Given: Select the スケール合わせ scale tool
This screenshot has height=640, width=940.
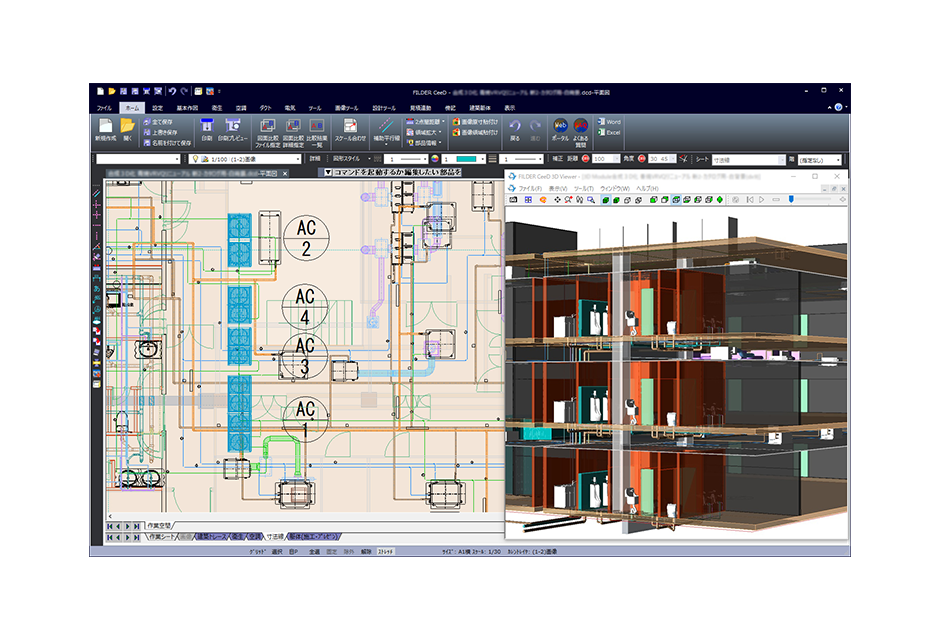Looking at the screenshot, I should [x=351, y=128].
